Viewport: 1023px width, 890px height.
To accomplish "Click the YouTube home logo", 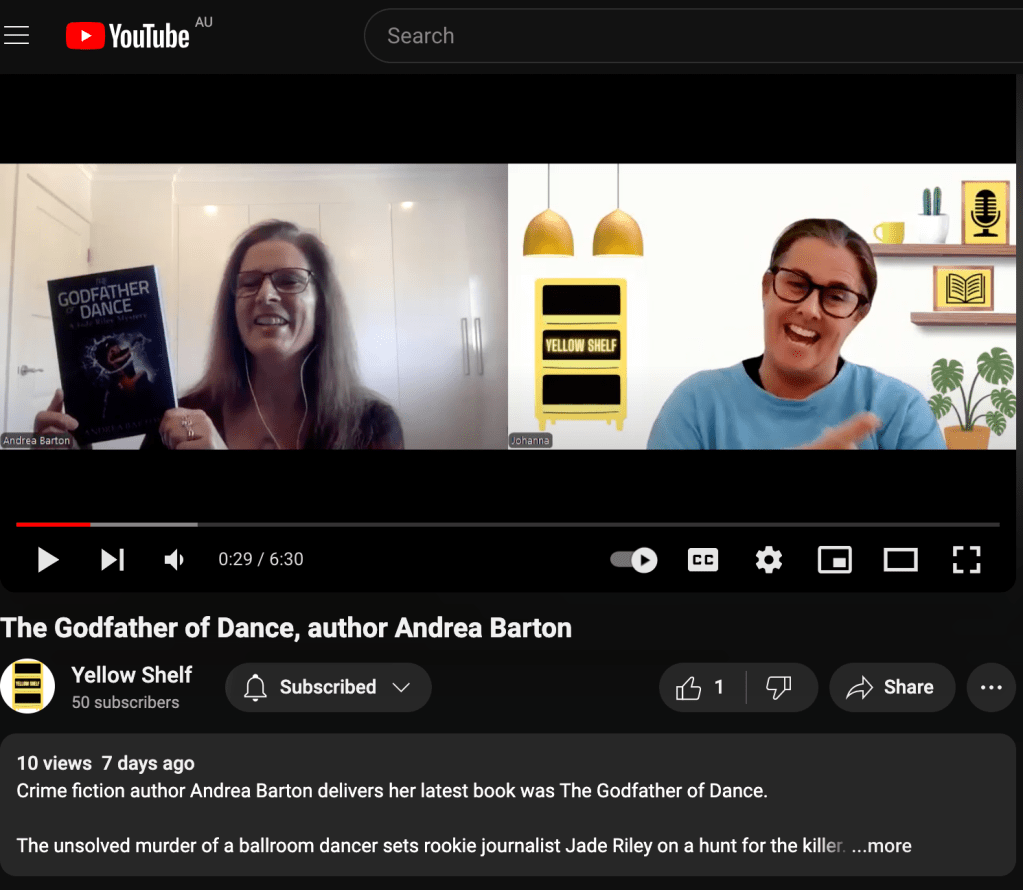I will (x=128, y=36).
